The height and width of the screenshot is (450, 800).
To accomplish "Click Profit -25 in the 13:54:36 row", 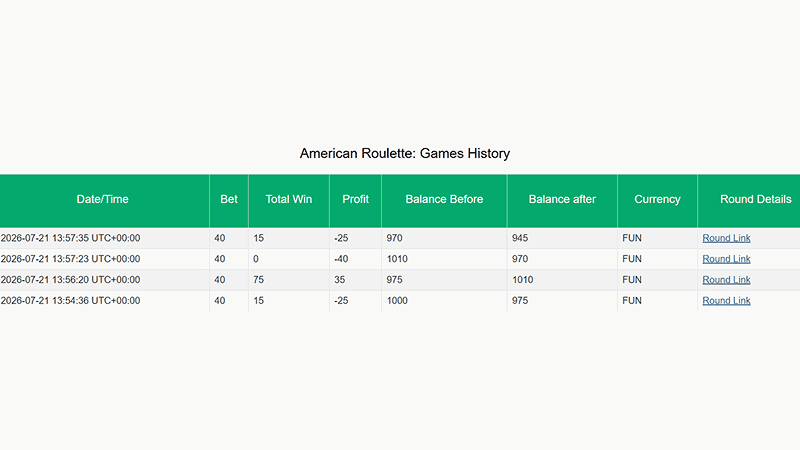I will pos(341,301).
